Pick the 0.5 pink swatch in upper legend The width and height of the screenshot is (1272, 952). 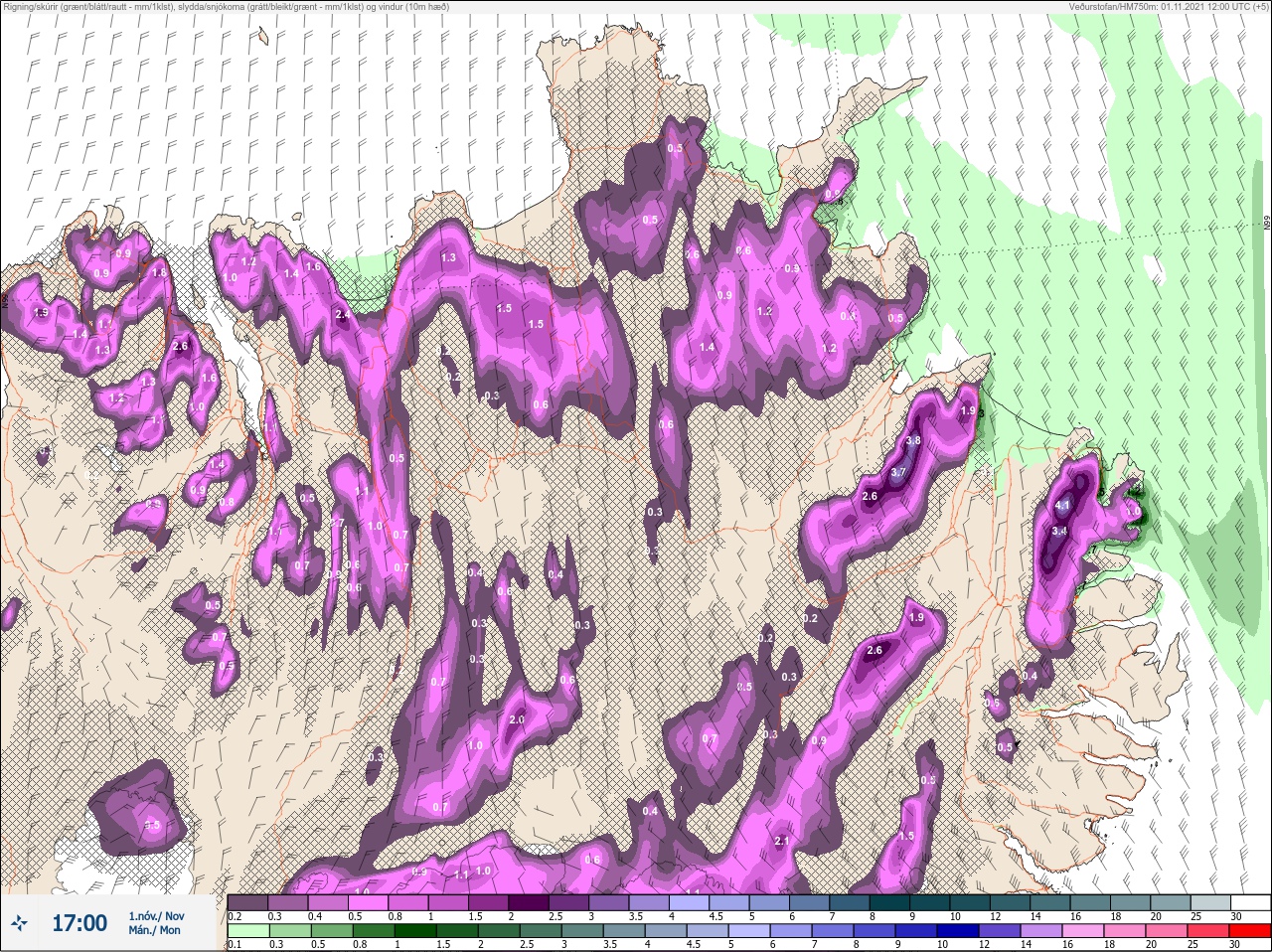(x=369, y=903)
